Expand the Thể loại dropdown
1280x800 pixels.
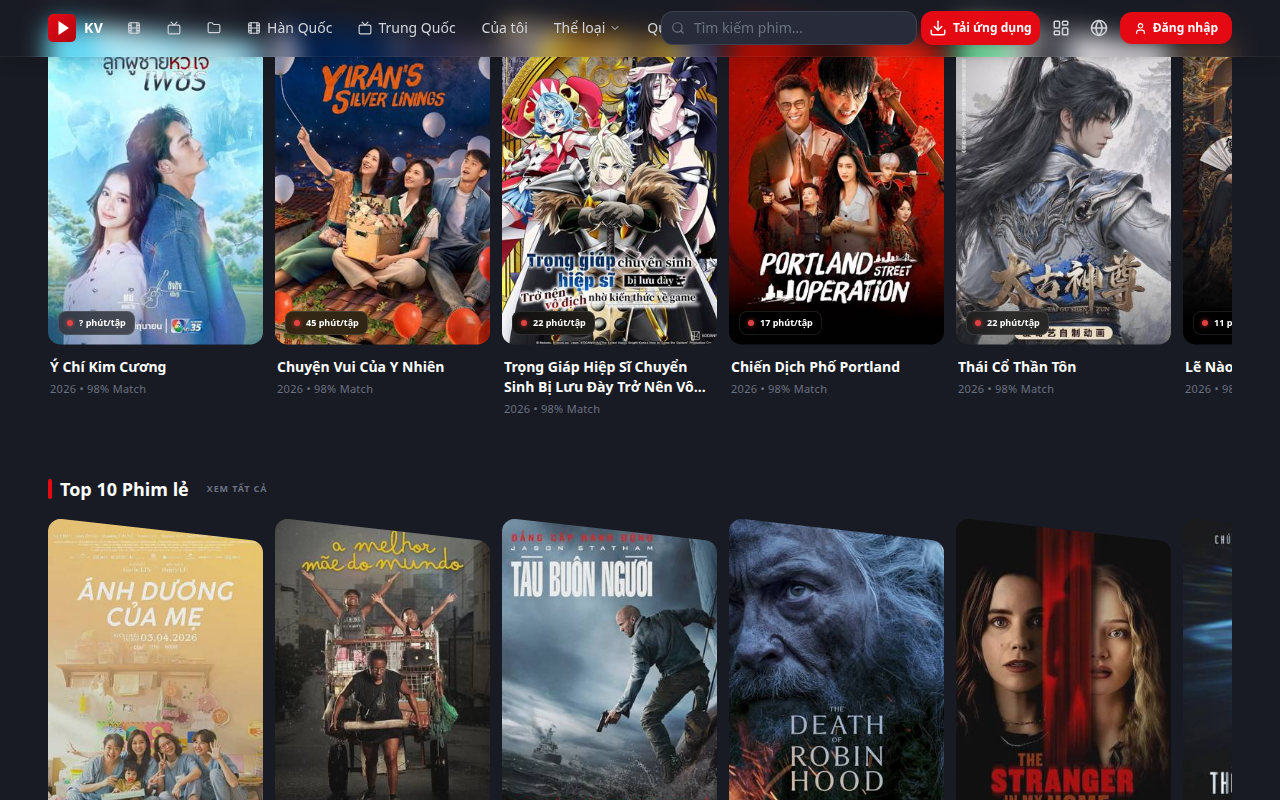click(587, 28)
